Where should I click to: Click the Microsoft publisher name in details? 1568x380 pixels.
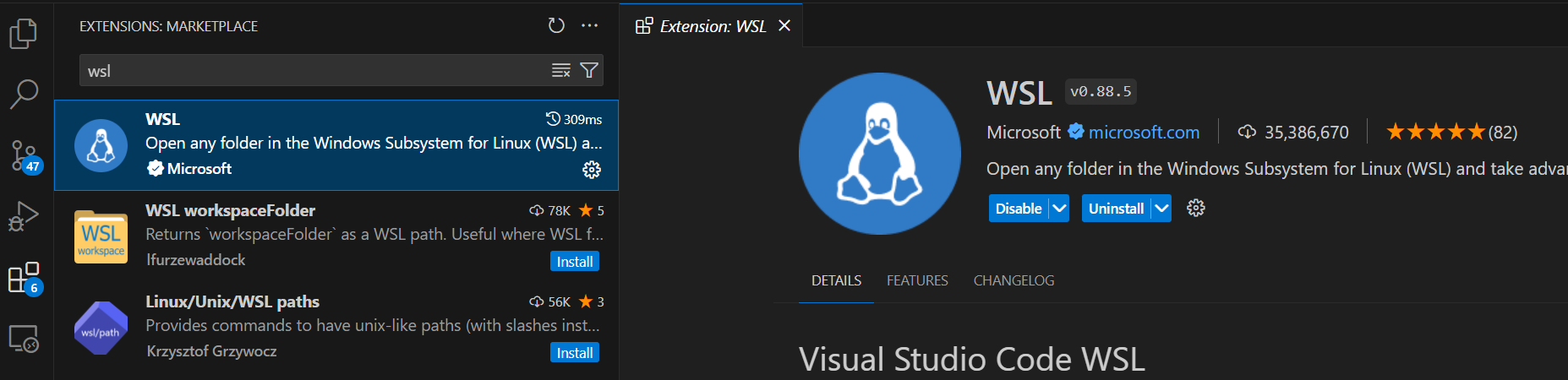pos(1023,133)
